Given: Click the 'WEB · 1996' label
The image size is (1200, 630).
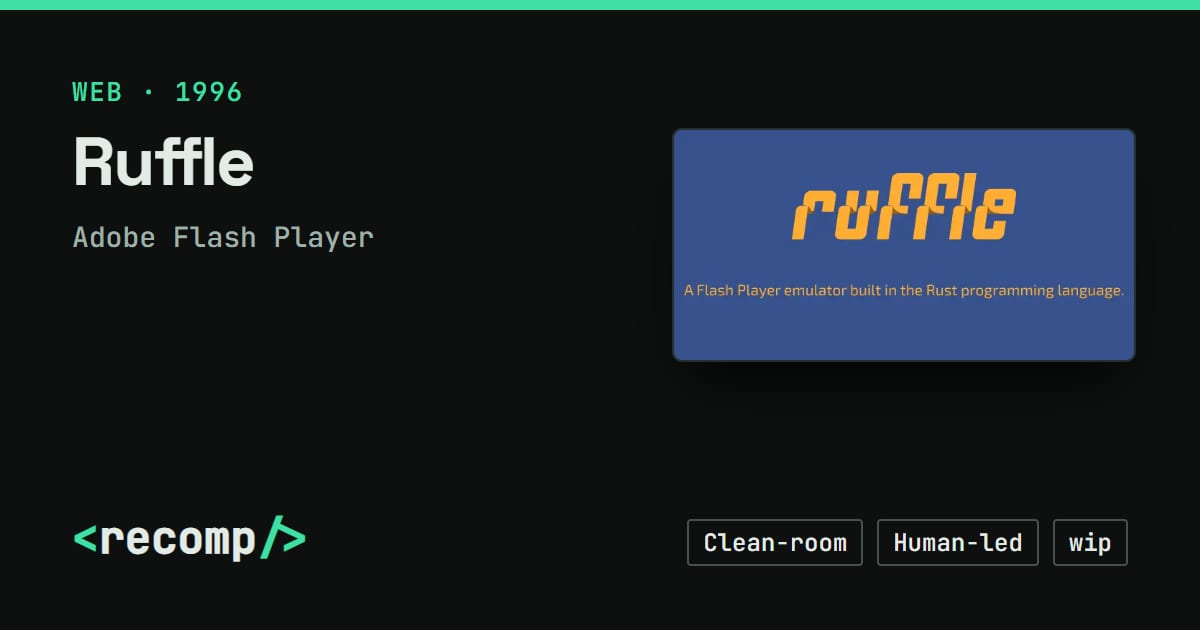Looking at the screenshot, I should pyautogui.click(x=158, y=92).
